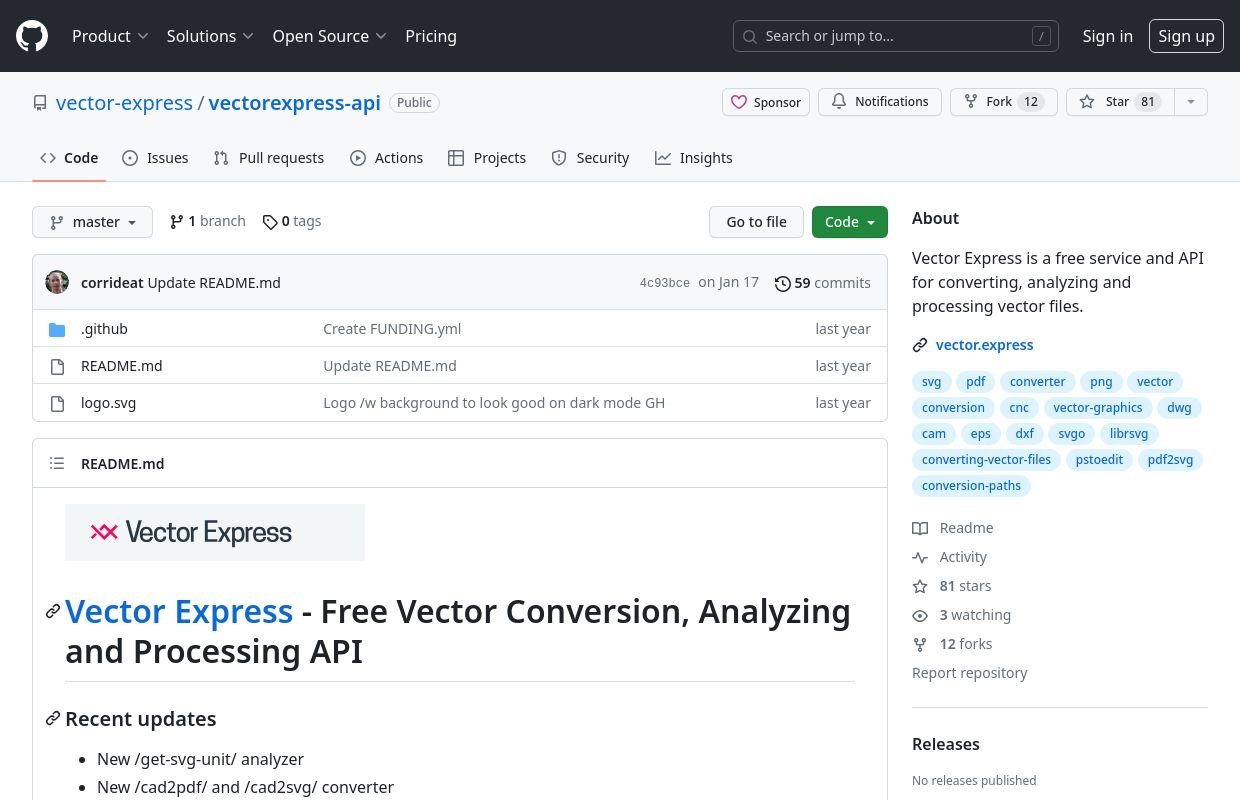Star the repository
The height and width of the screenshot is (800, 1240).
(x=1119, y=102)
